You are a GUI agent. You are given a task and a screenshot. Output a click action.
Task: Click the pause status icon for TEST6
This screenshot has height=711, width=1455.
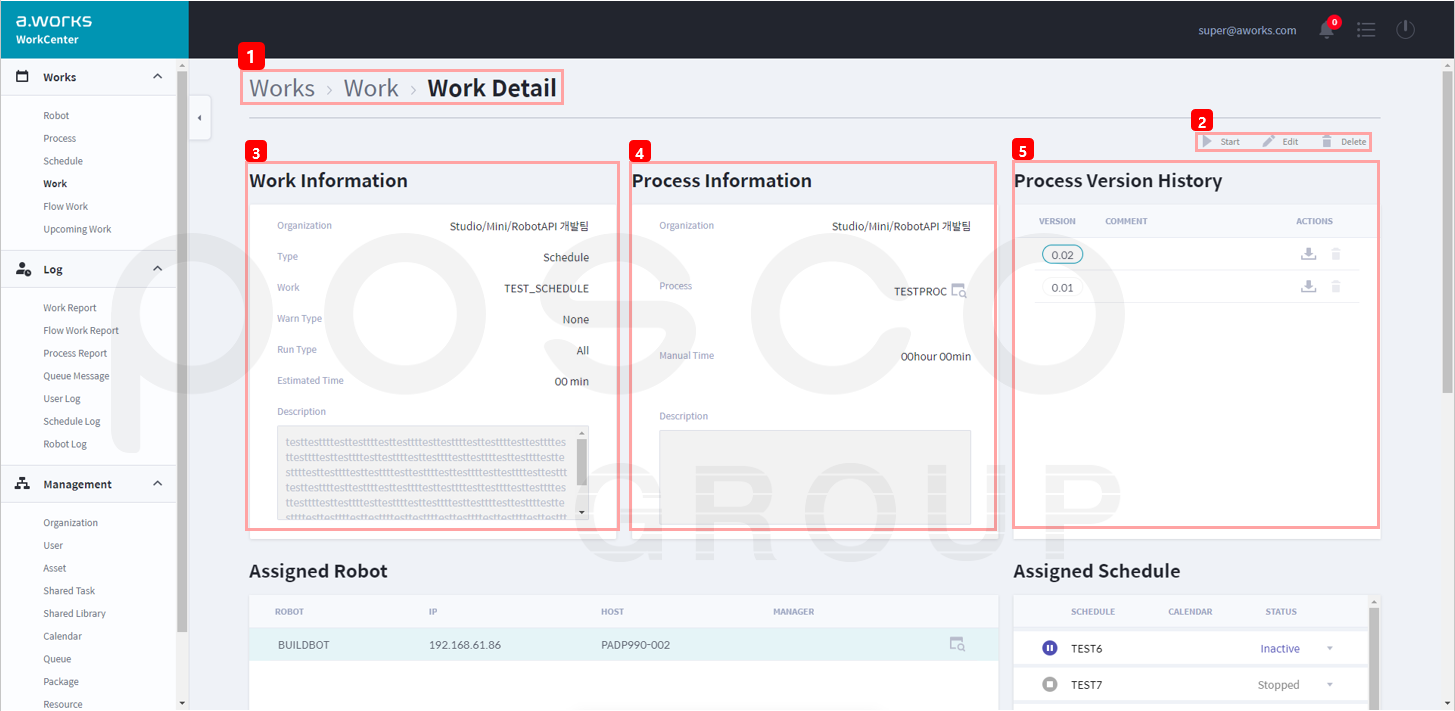[1050, 648]
